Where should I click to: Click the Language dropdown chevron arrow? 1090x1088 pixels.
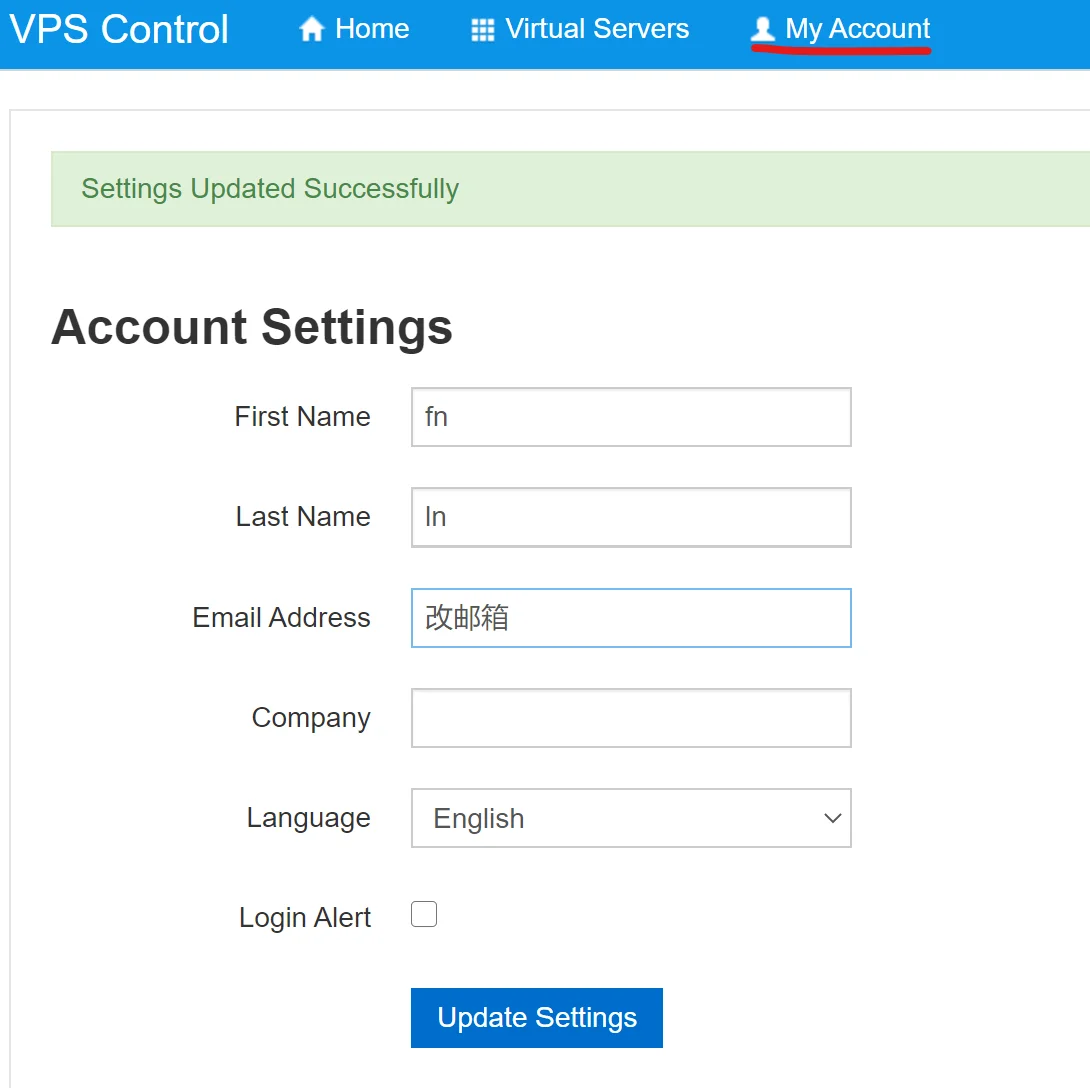pos(832,818)
